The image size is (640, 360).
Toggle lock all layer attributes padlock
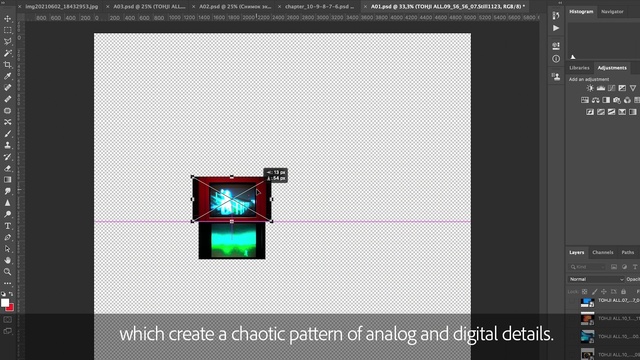(623, 291)
